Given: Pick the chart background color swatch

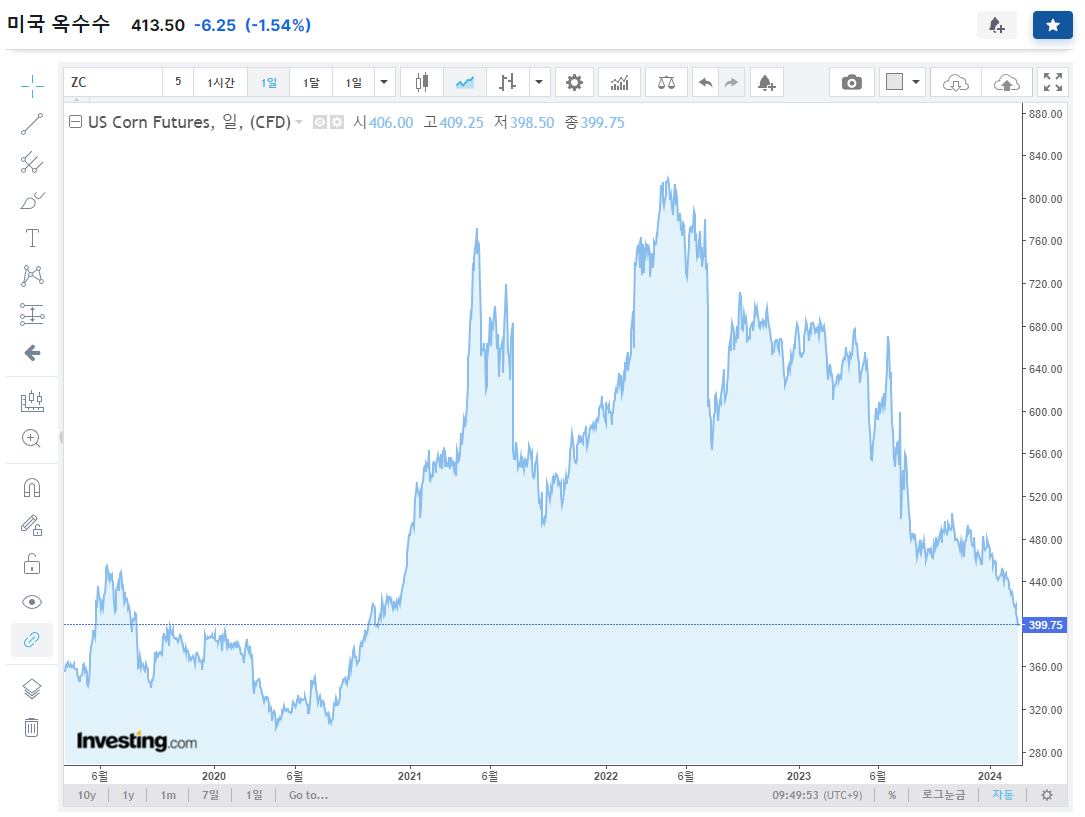Looking at the screenshot, I should pos(895,82).
